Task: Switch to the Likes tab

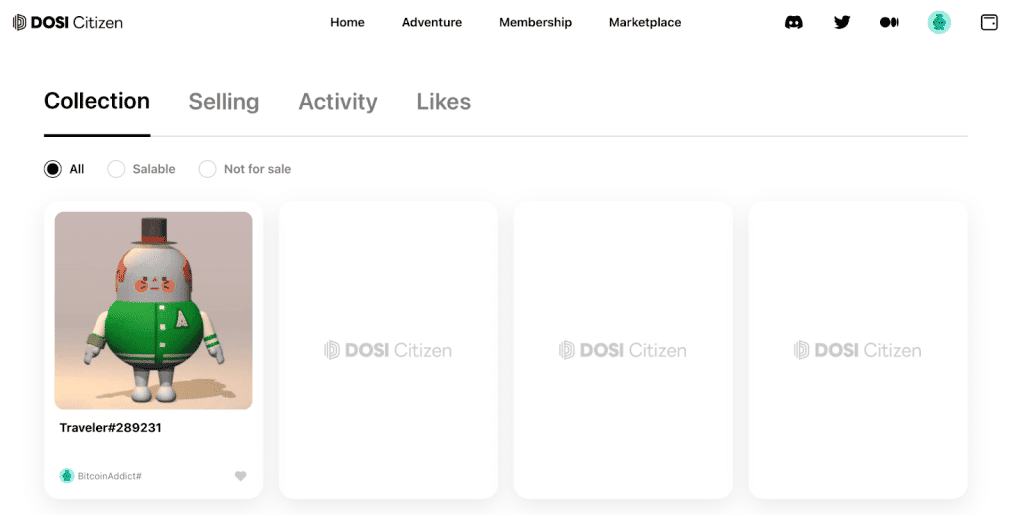Action: (443, 102)
